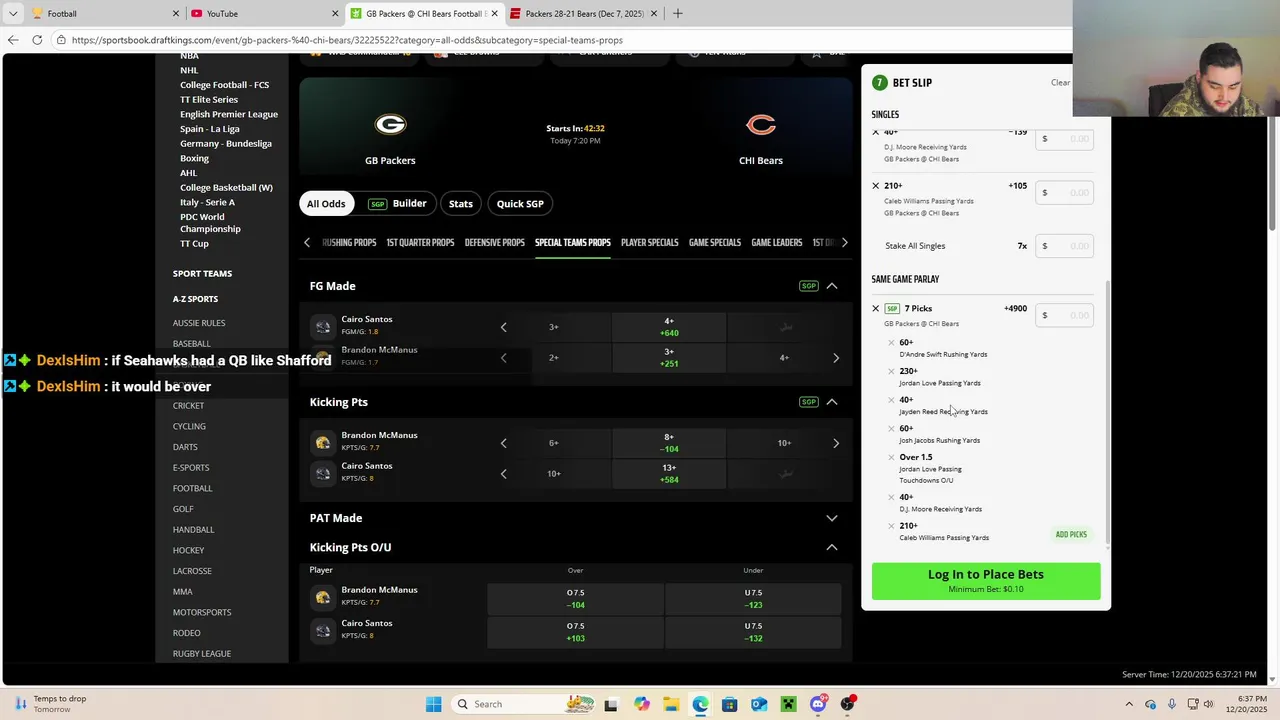Show next Brandon McManus FG Made options
1280x720 pixels.
(x=836, y=358)
